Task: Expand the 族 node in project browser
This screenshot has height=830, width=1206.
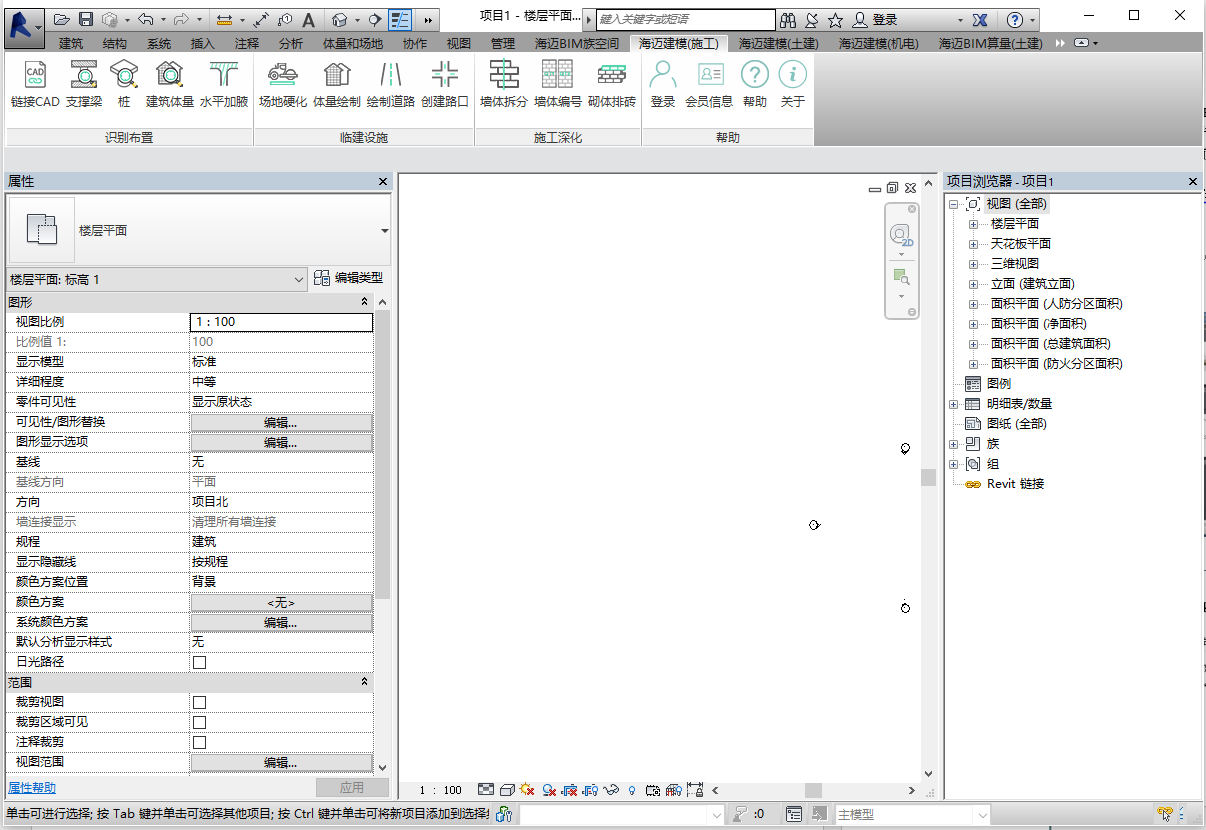Action: [x=954, y=444]
